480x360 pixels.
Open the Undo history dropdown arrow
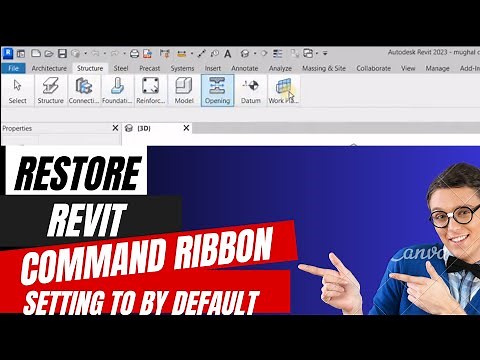click(x=104, y=53)
